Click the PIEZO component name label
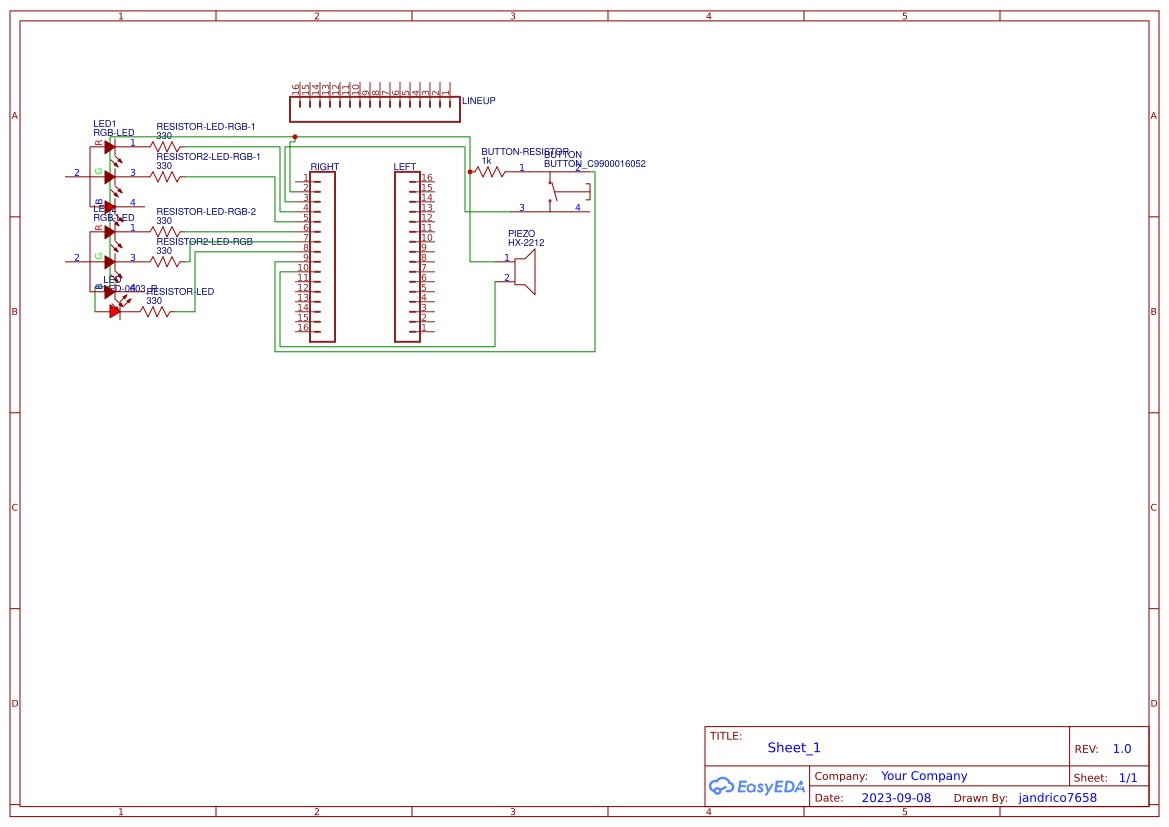1169x827 pixels. (x=521, y=233)
